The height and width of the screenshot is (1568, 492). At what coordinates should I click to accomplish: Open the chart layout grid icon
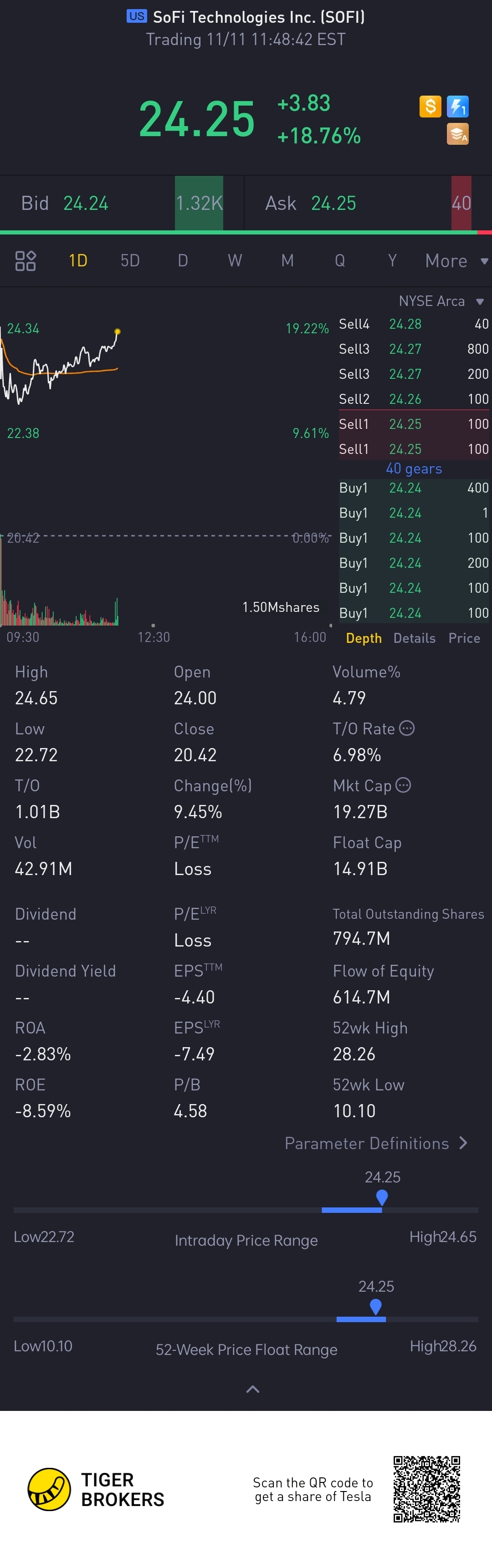click(x=26, y=260)
